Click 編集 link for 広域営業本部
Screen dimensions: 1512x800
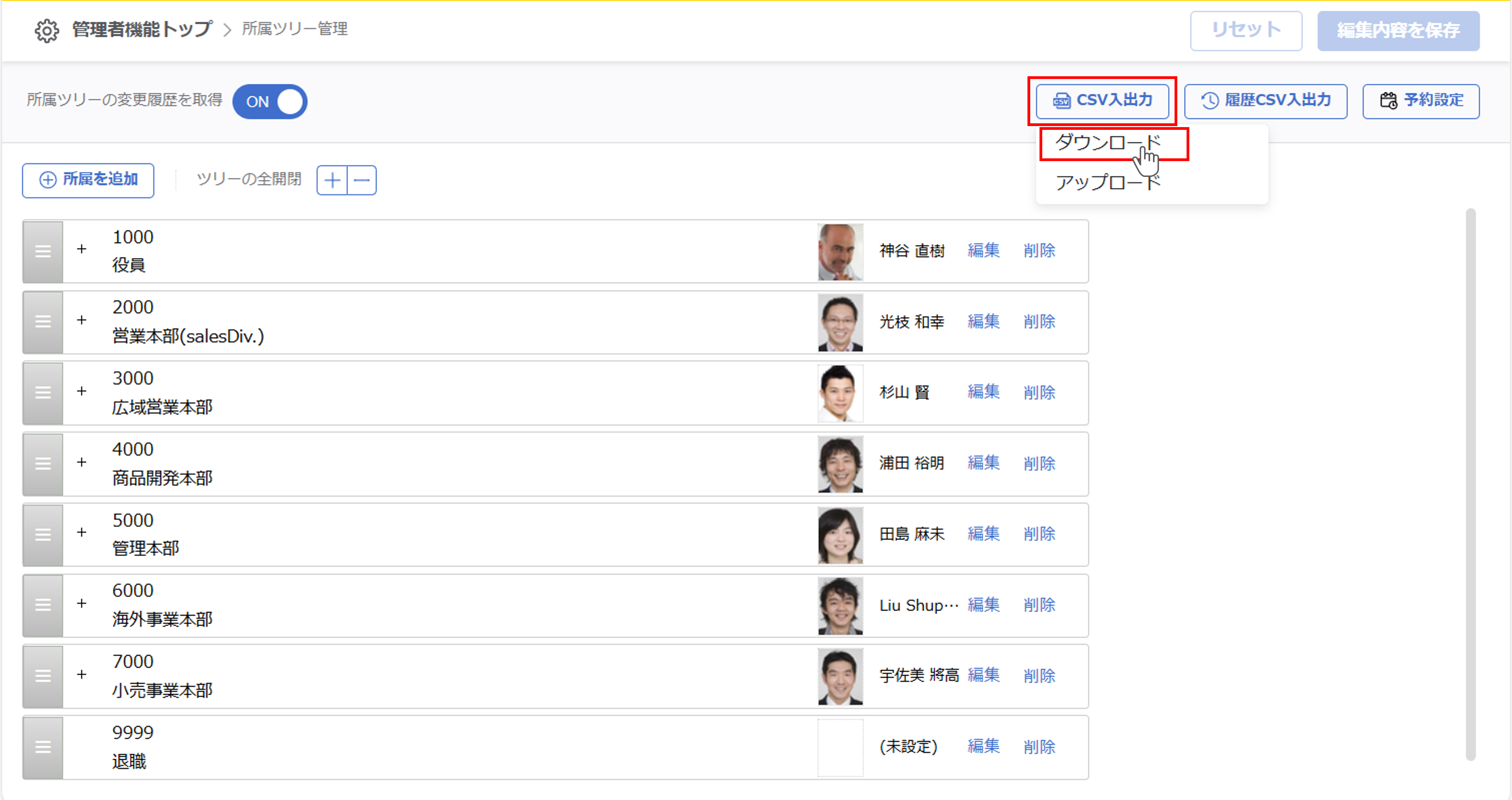[983, 392]
